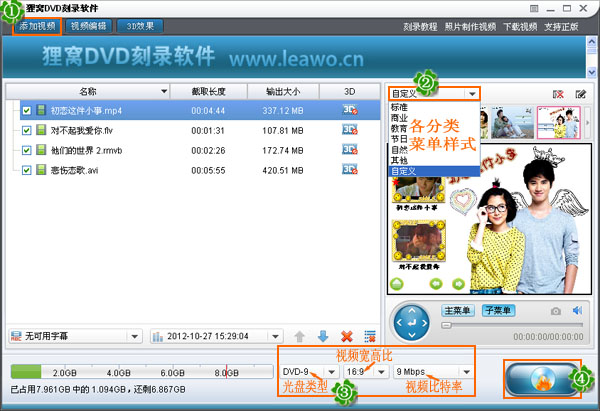Click 3D icon for 初恋这件小事.mp4
The image size is (600, 411).
click(x=350, y=110)
